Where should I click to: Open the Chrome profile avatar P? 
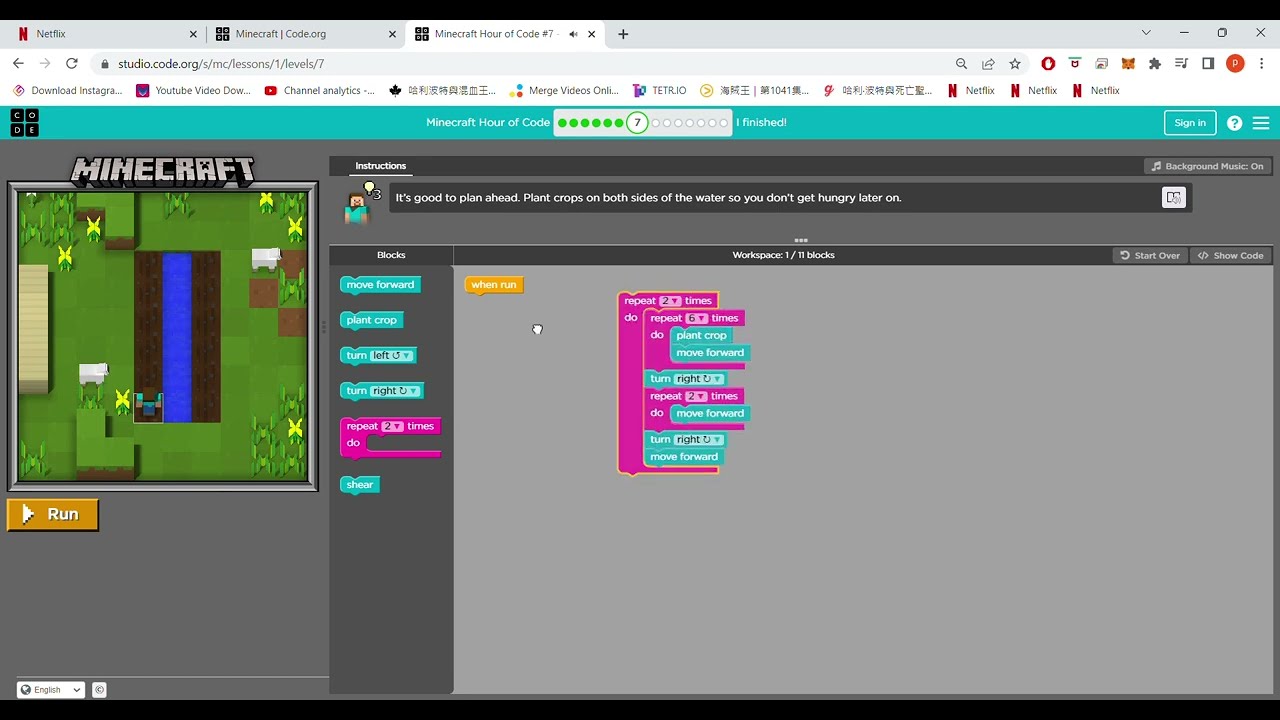pos(1235,63)
